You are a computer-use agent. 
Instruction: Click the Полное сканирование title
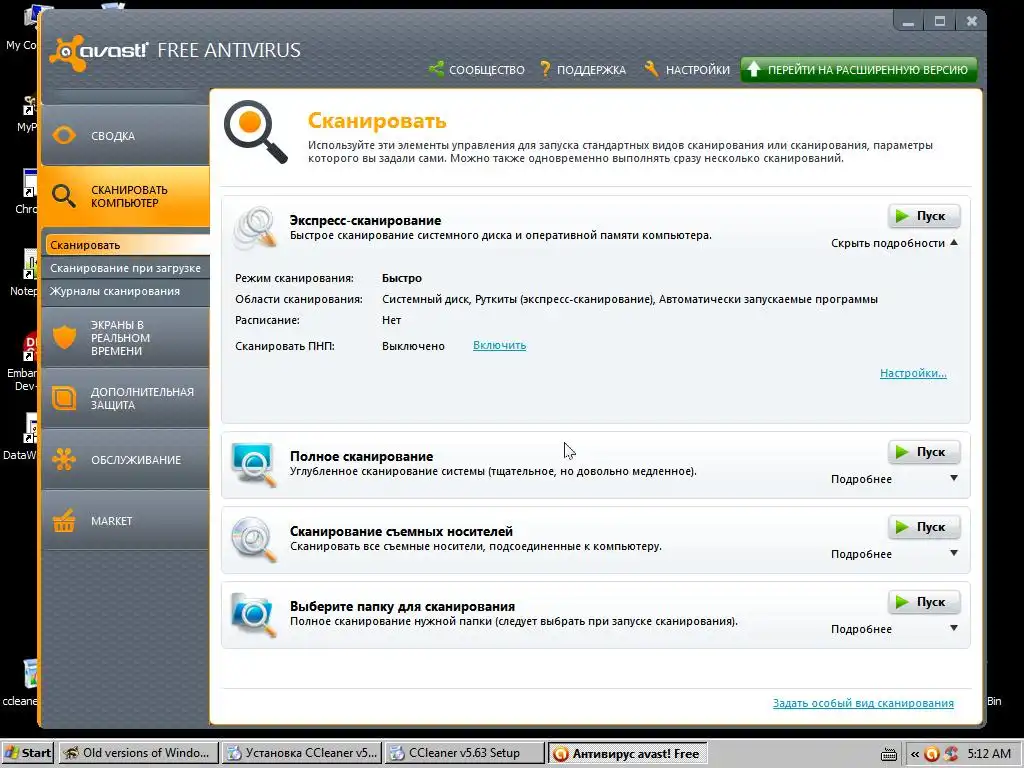pyautogui.click(x=361, y=456)
